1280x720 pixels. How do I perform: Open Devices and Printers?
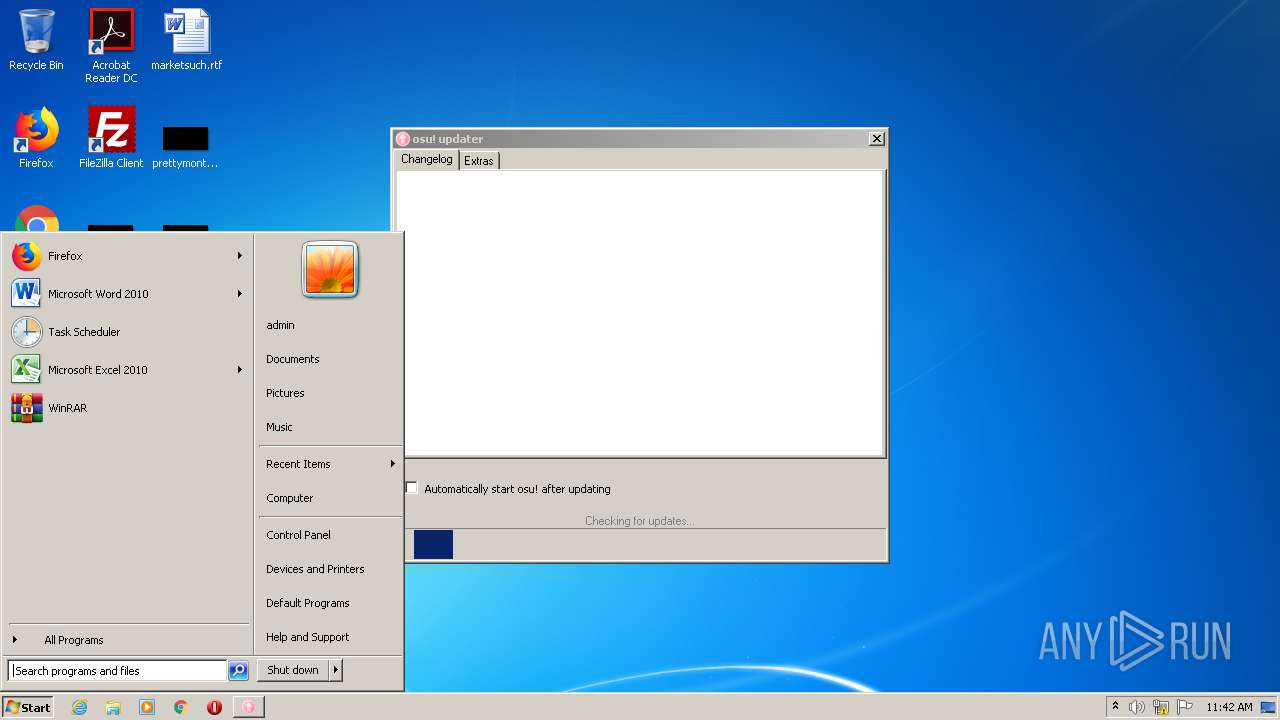(329, 569)
